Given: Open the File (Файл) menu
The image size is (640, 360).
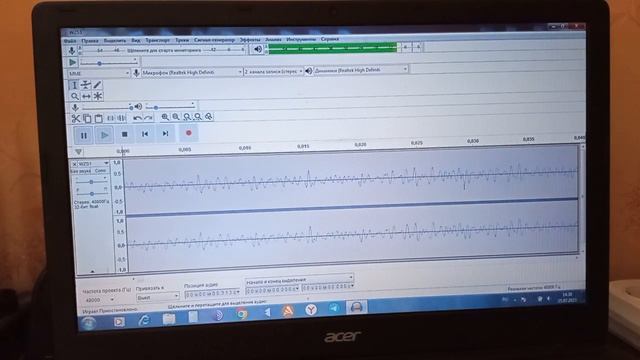Looking at the screenshot, I should point(70,41).
